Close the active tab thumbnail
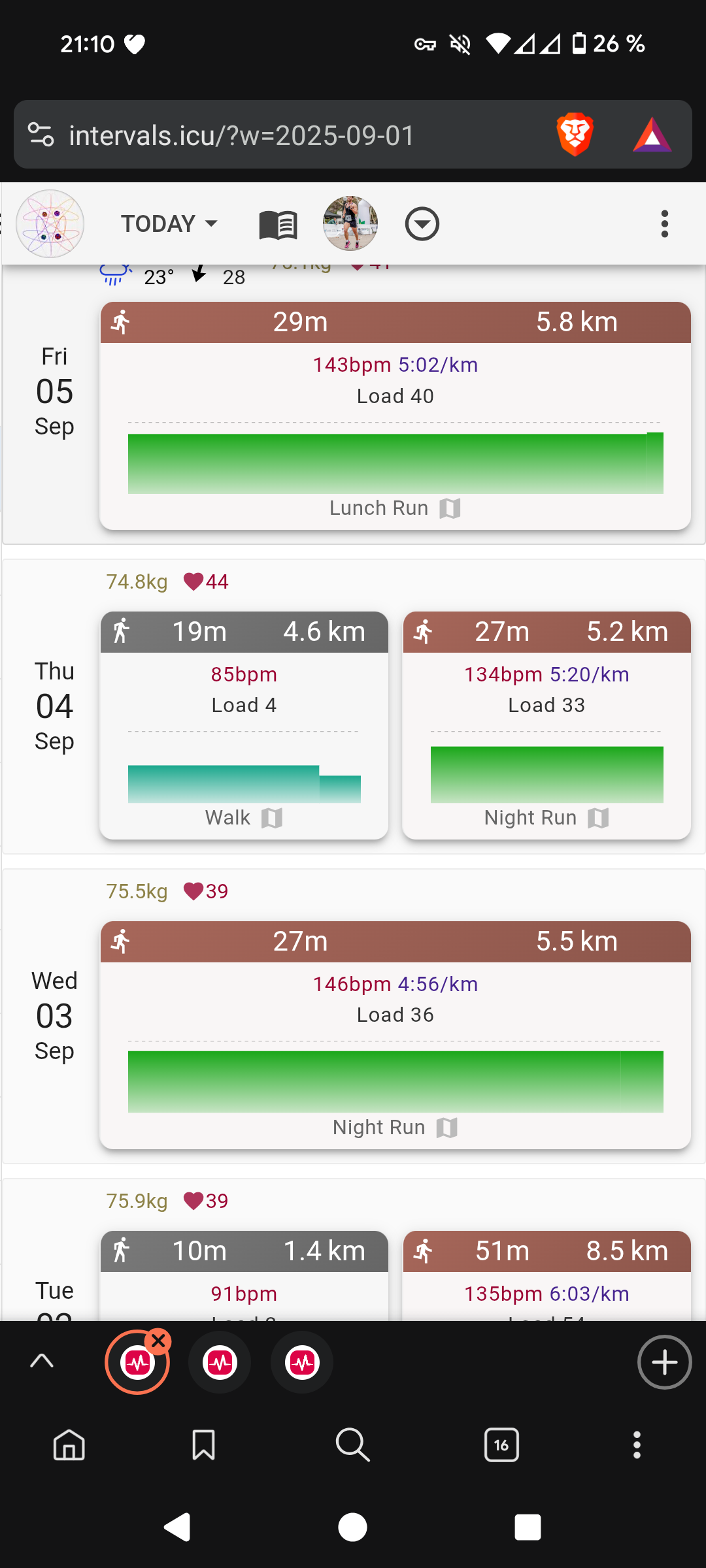 coord(158,1342)
